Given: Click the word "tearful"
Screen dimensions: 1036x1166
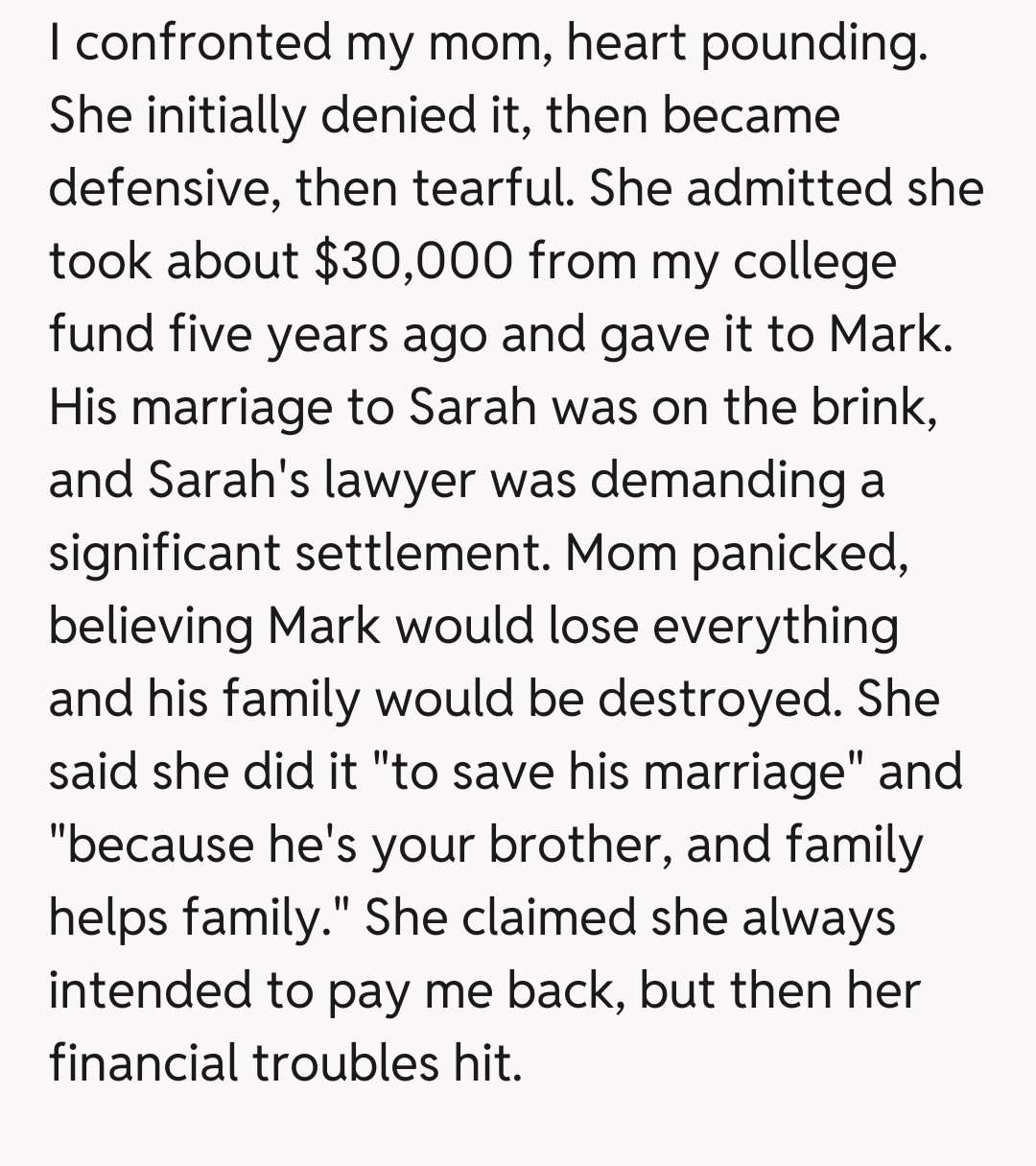Looking at the screenshot, I should coord(493,189).
